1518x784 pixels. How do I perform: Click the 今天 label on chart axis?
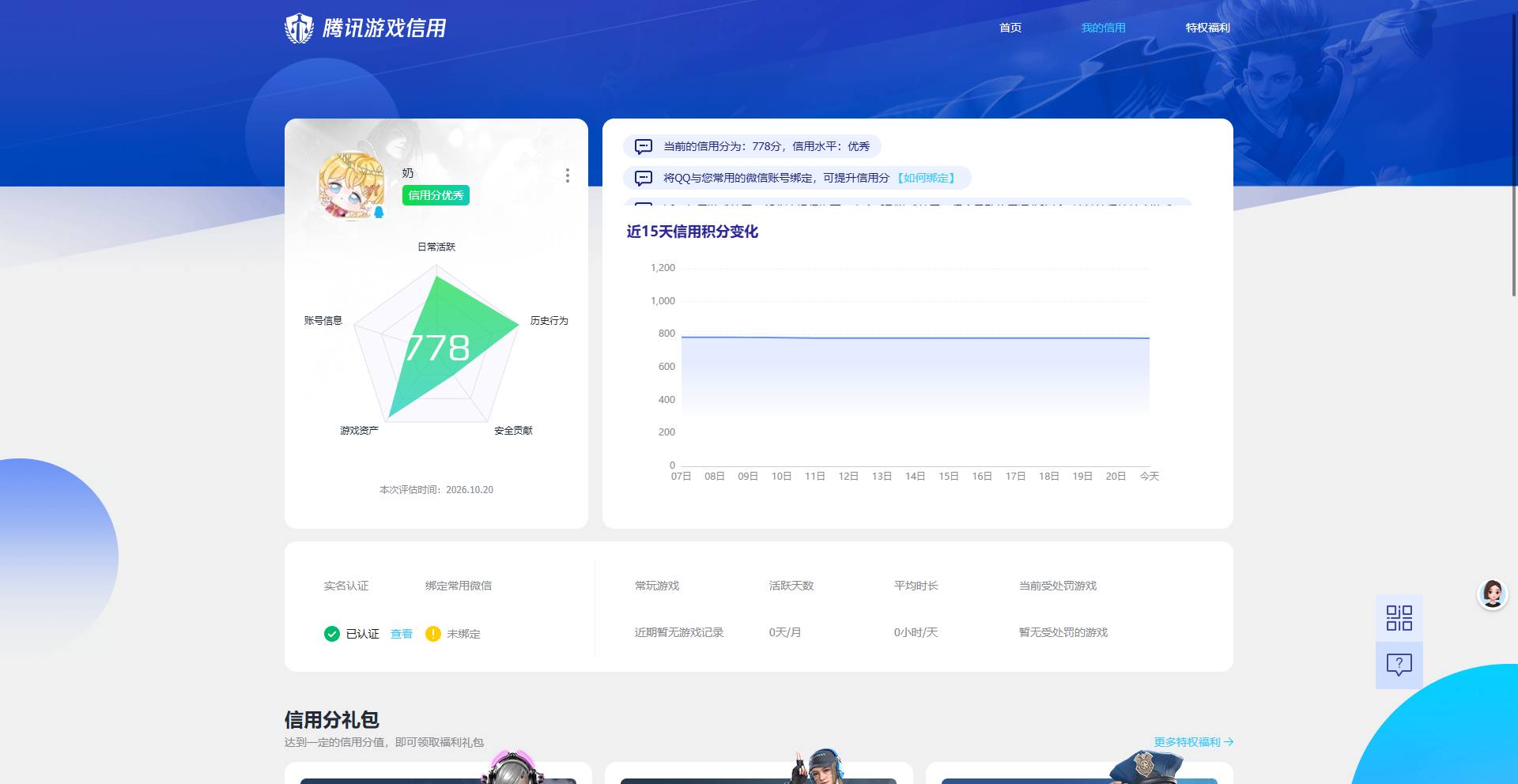click(1150, 476)
